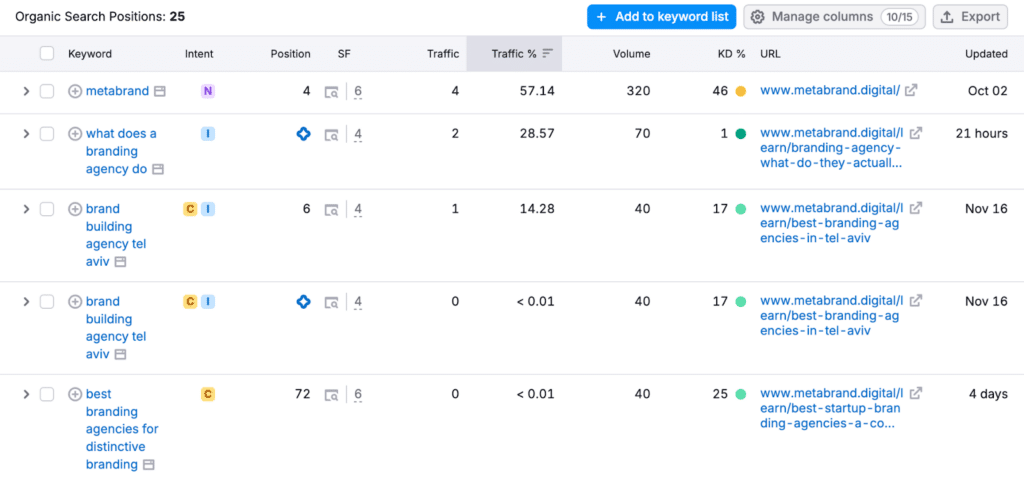Expand the position 6 'brand building agency' row
Viewport: 1024px width, 483px height.
26,209
